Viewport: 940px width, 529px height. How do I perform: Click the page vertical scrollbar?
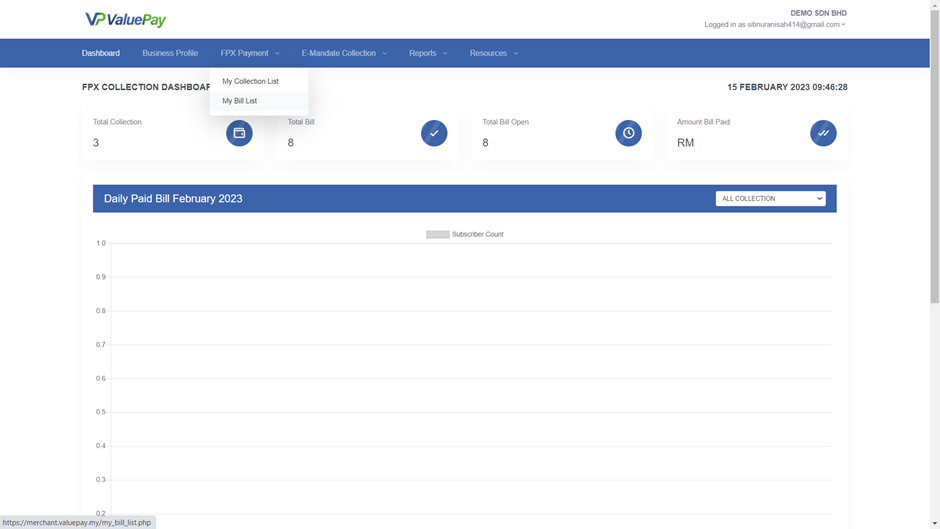[934, 150]
